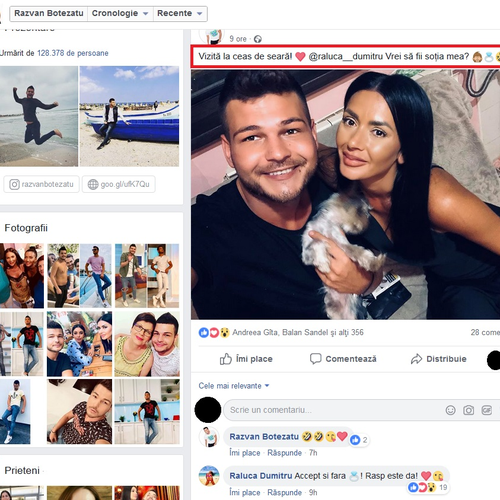This screenshot has width=500, height=500.
Task: Open the photo with woman in yellow top
Action: pyautogui.click(x=147, y=344)
